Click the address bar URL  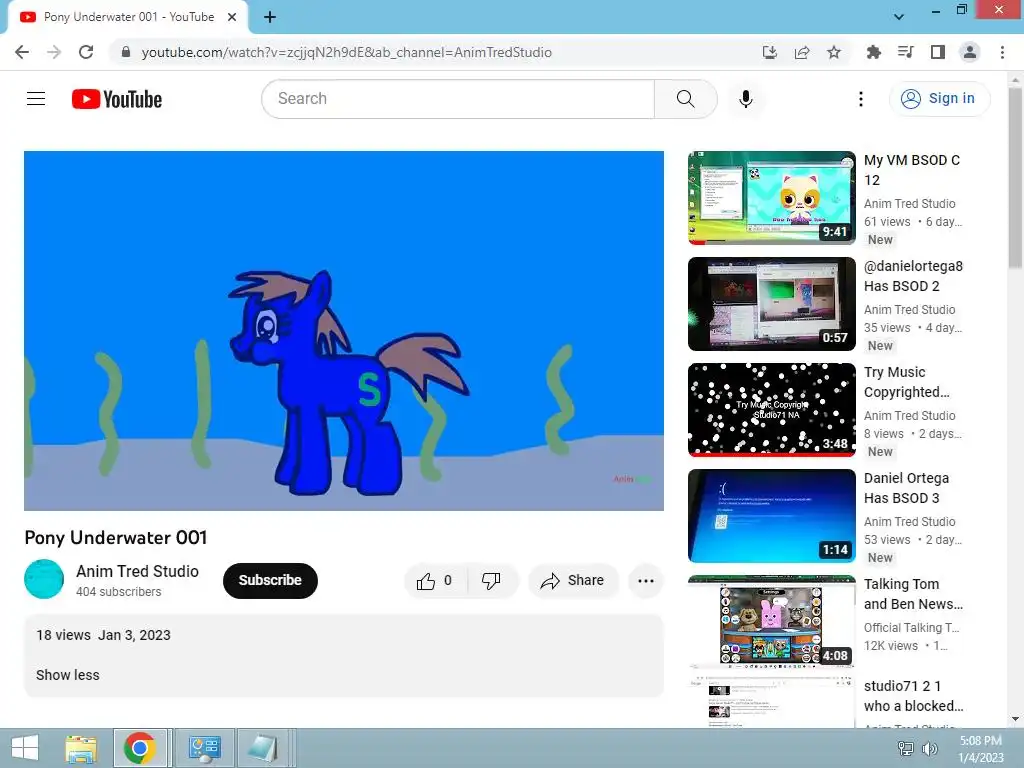tap(346, 52)
